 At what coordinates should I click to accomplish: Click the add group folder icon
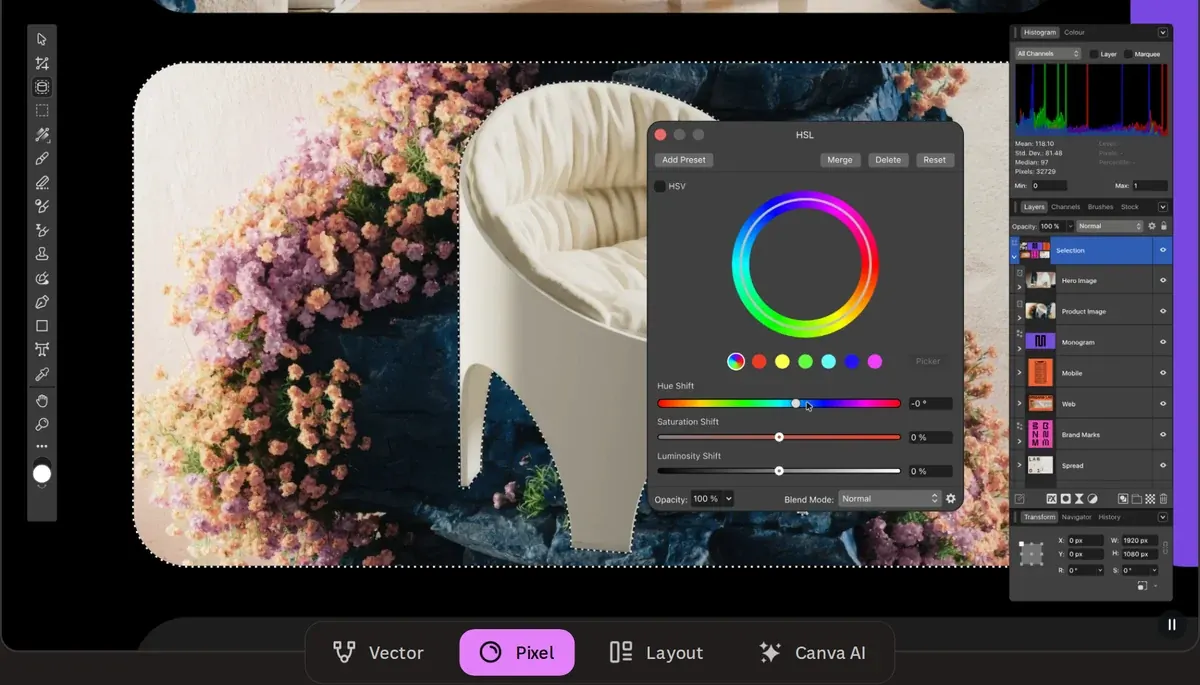[1137, 498]
